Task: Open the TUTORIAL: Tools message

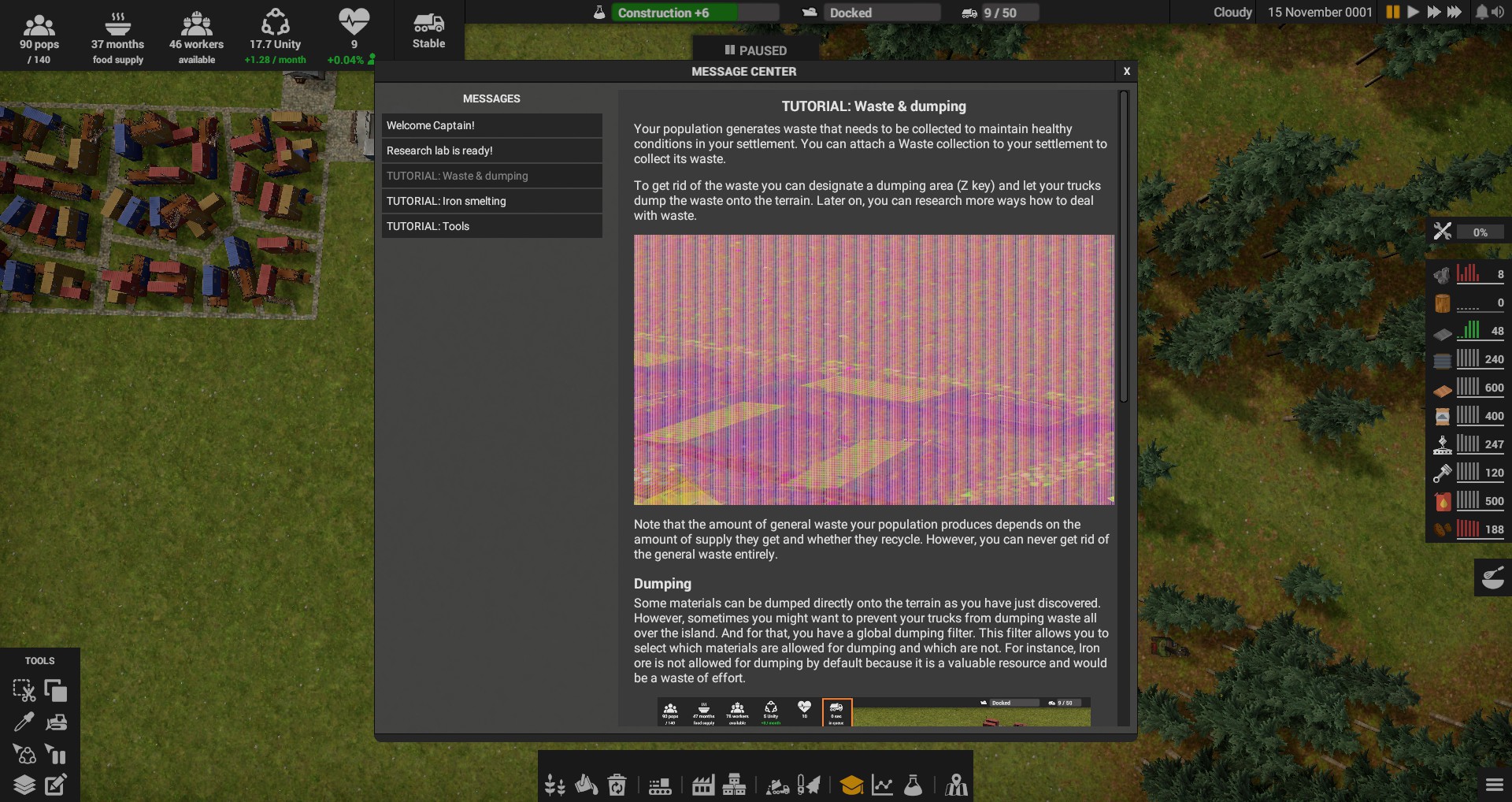Action: tap(491, 226)
